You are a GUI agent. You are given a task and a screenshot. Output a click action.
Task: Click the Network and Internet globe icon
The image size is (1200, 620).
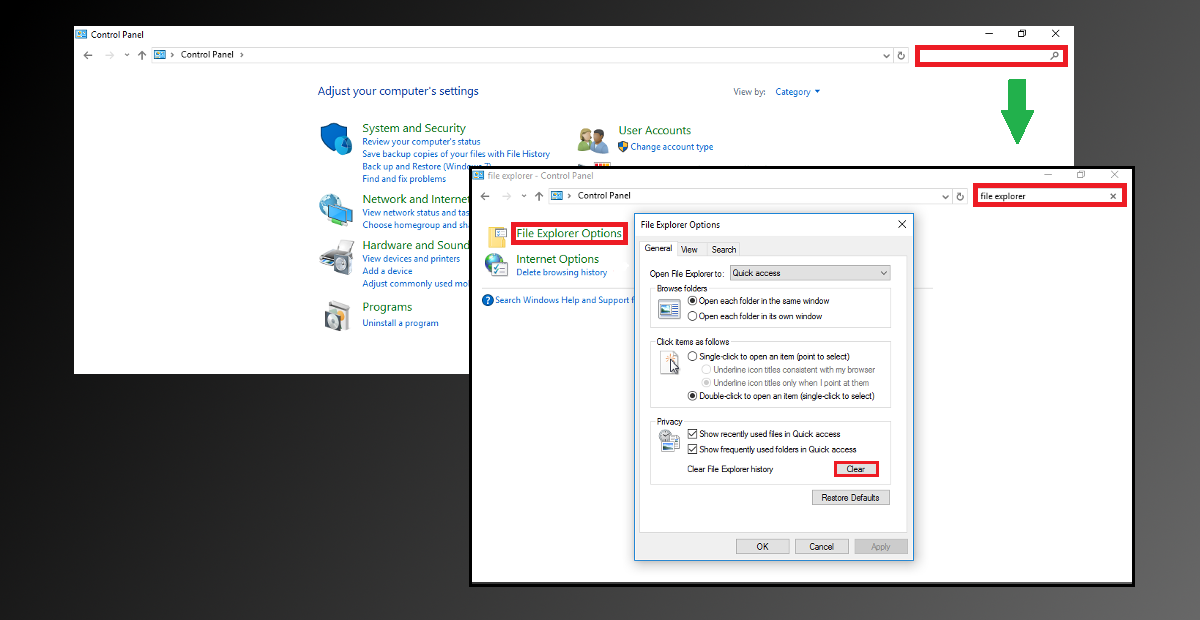336,210
